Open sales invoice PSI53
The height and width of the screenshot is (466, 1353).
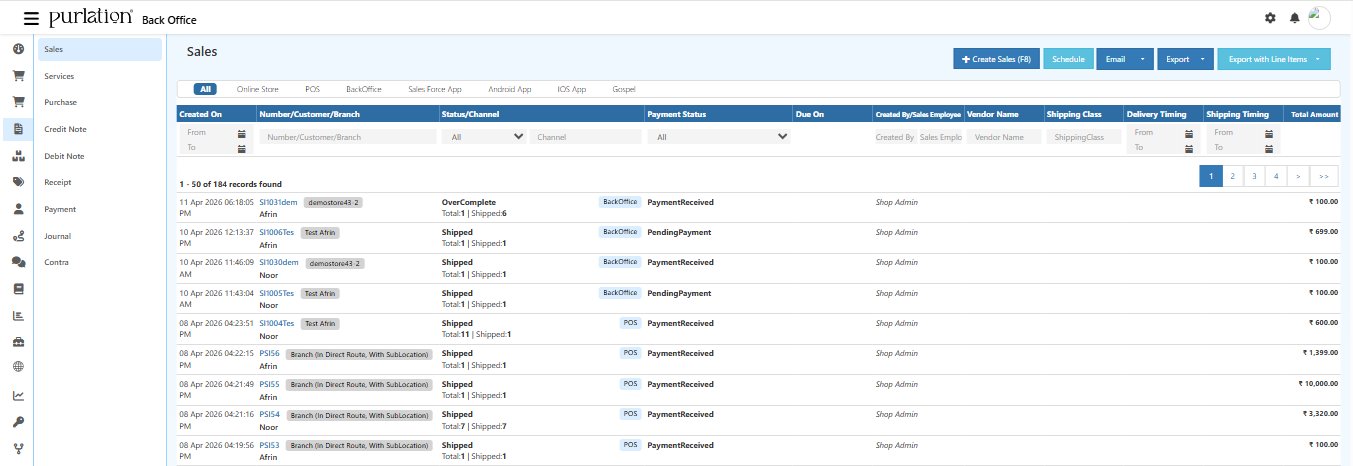click(269, 445)
